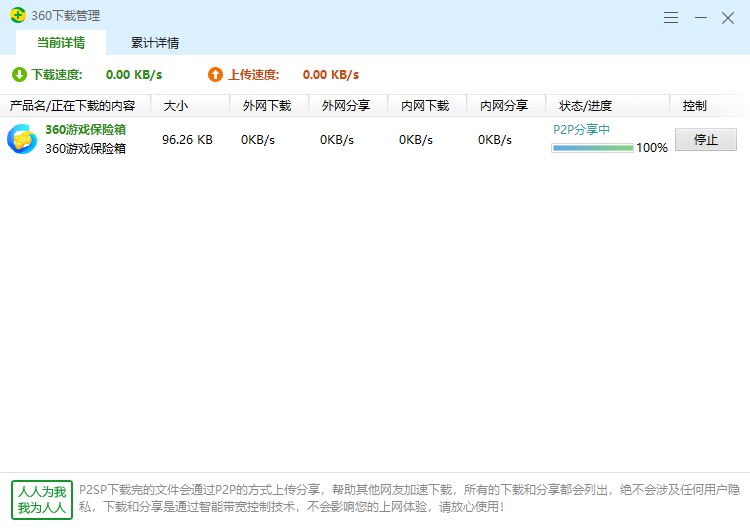Click the 外网分享 column header
This screenshot has height=530, width=750.
(x=348, y=106)
